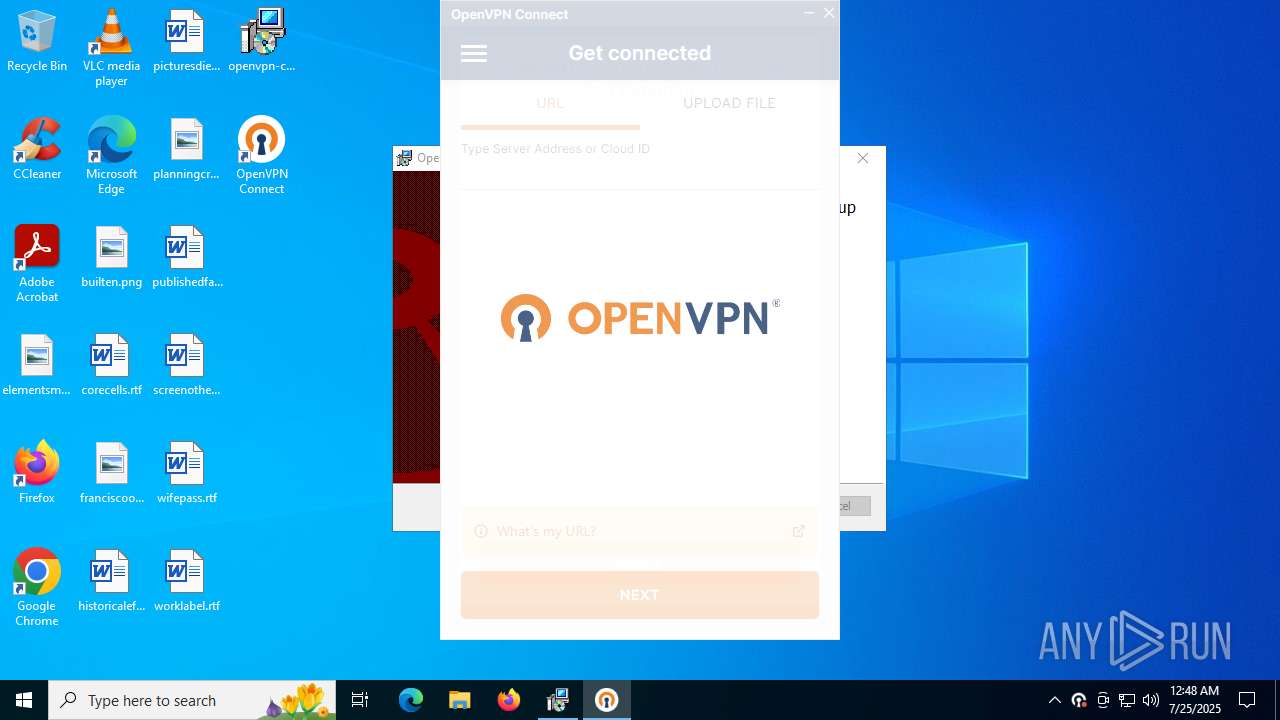This screenshot has width=1280, height=720.
Task: Select the publishedfa document icon
Action: [186, 257]
